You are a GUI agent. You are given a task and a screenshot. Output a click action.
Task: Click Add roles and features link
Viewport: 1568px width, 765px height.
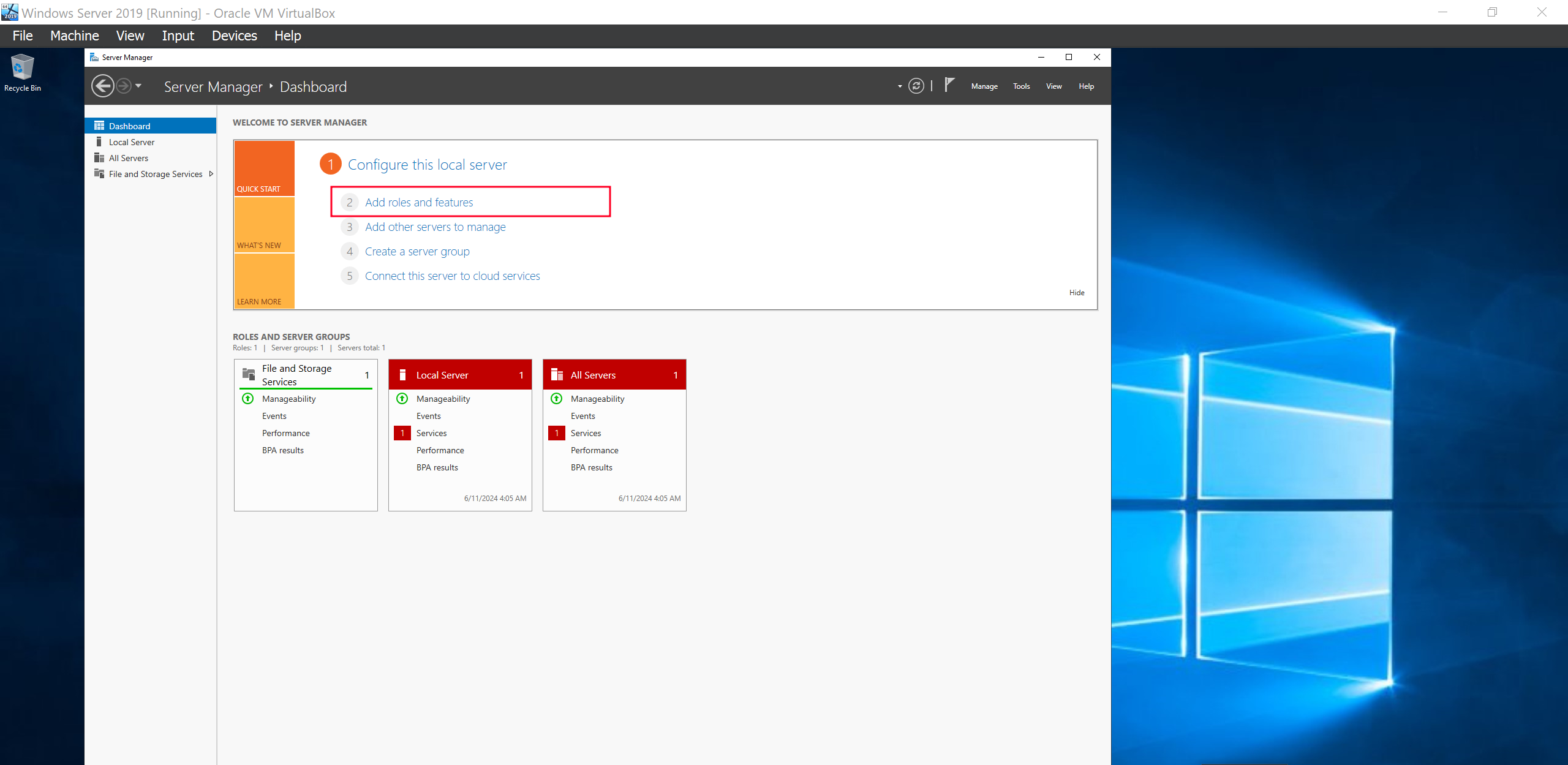(x=419, y=202)
